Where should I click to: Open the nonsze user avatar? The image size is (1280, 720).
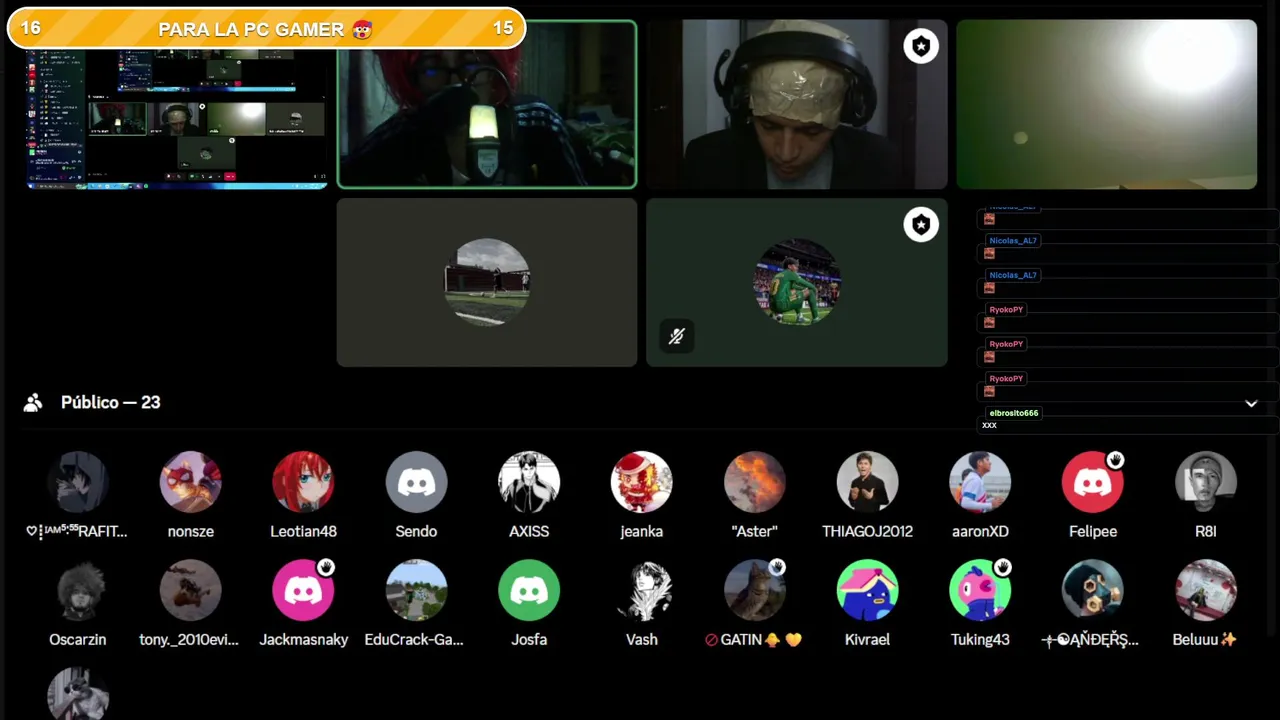(x=190, y=482)
